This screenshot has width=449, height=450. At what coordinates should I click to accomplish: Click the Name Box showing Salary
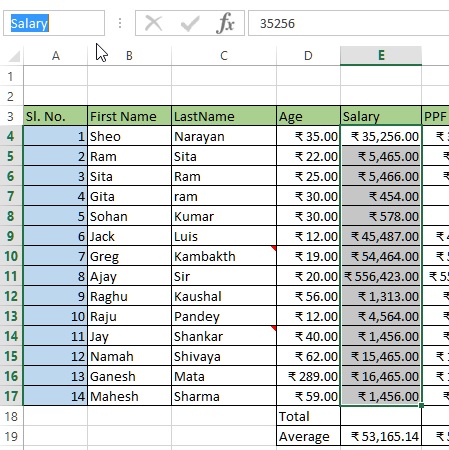click(x=54, y=23)
